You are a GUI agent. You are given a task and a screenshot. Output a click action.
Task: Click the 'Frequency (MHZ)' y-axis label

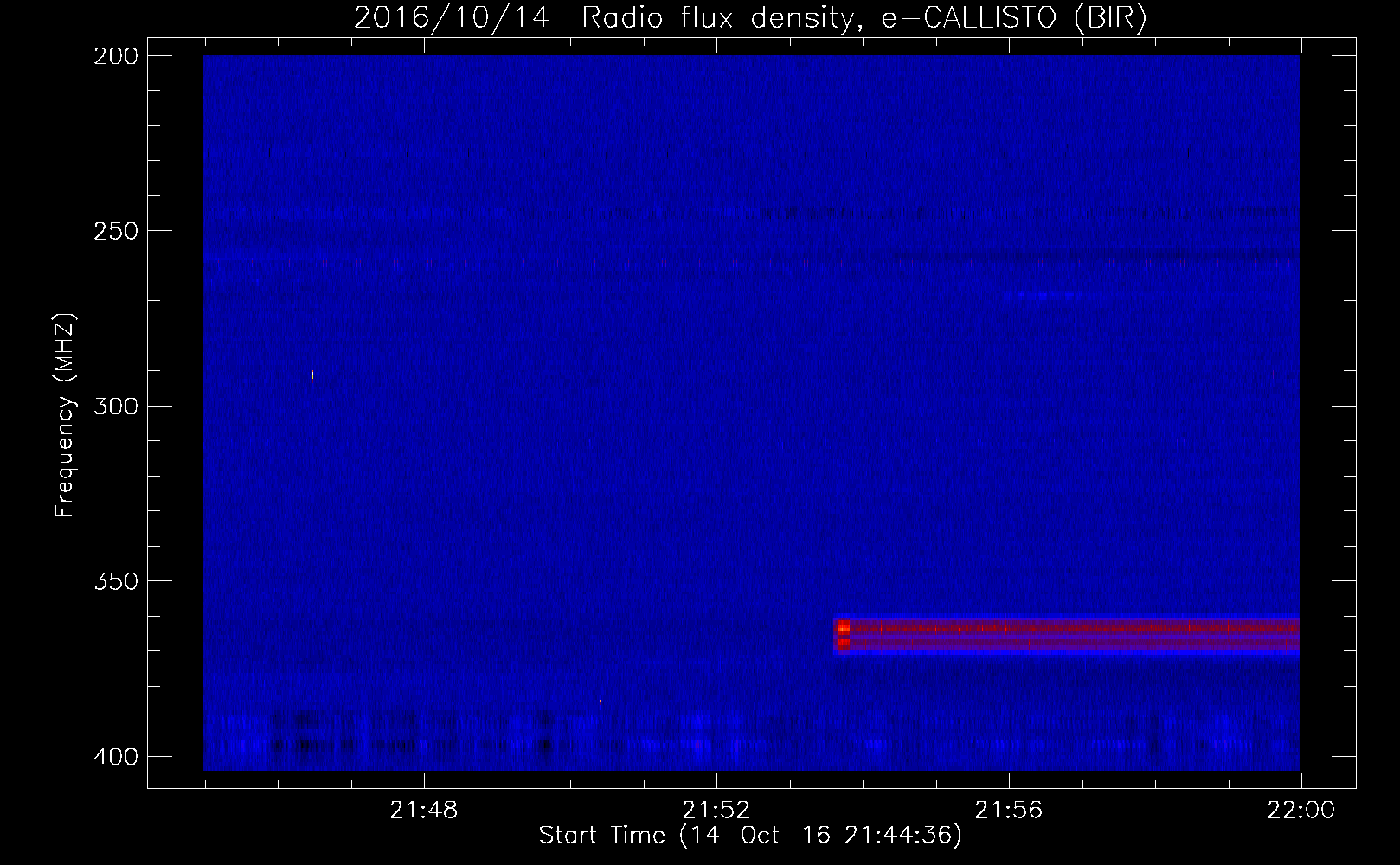[x=65, y=415]
